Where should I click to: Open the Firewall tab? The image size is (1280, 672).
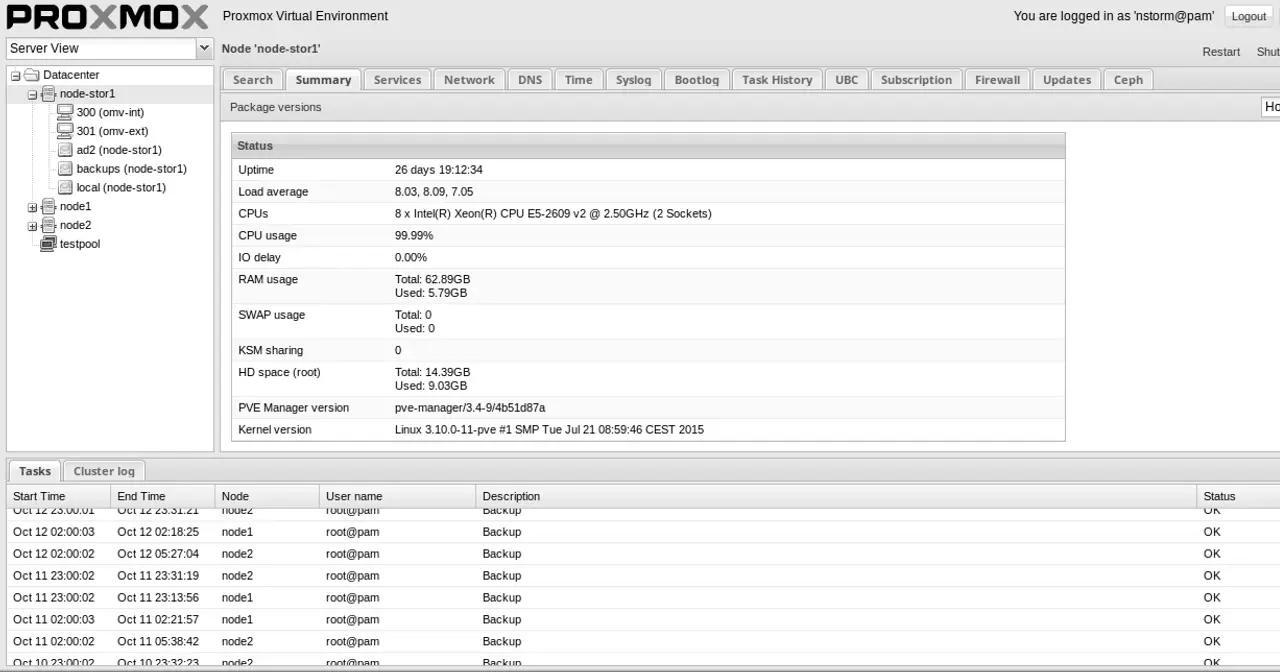coord(997,80)
